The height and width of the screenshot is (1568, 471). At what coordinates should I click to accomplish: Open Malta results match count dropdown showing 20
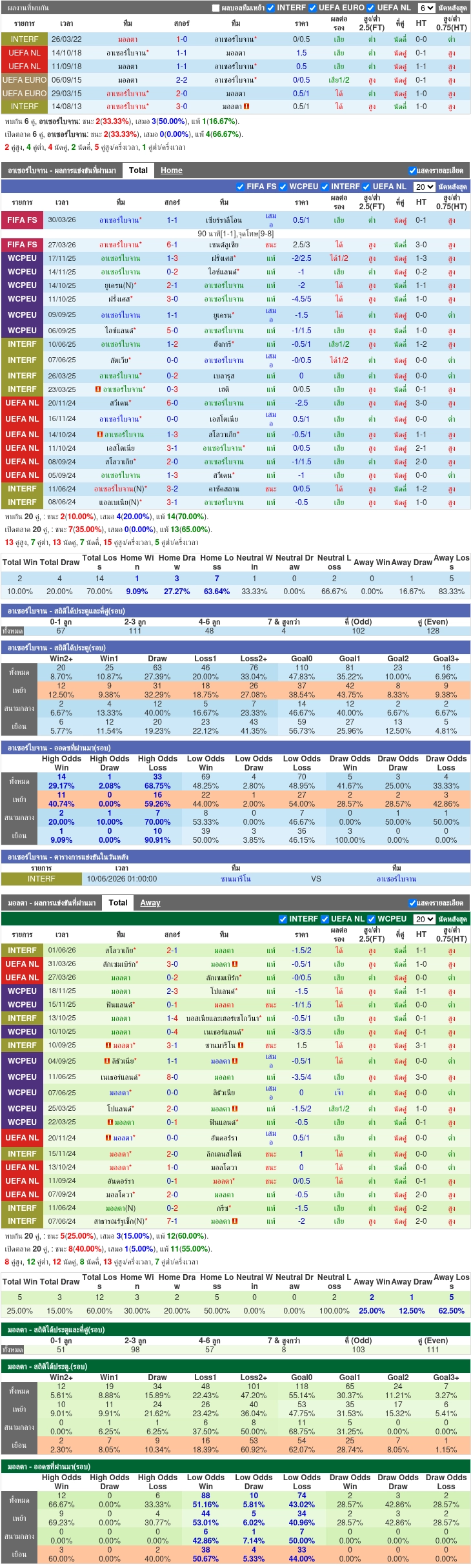click(424, 919)
